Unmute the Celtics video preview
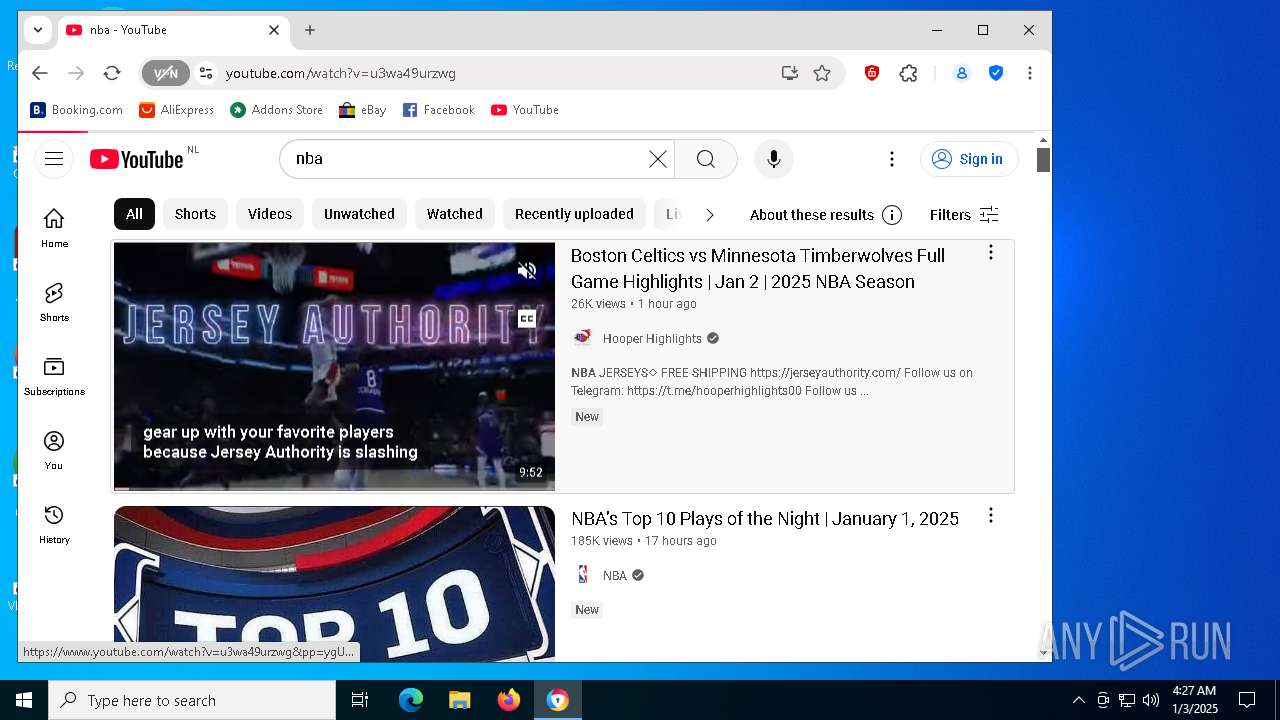This screenshot has height=720, width=1280. pyautogui.click(x=527, y=270)
